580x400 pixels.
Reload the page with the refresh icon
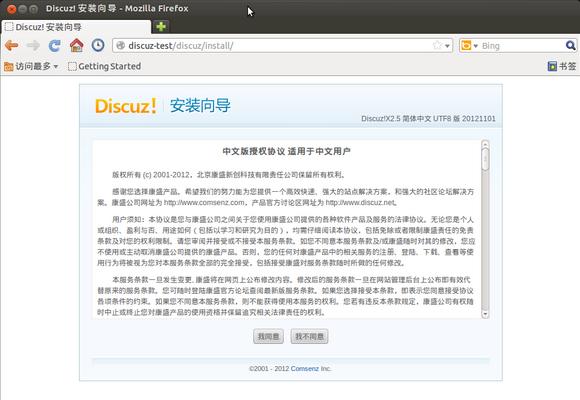(x=55, y=46)
